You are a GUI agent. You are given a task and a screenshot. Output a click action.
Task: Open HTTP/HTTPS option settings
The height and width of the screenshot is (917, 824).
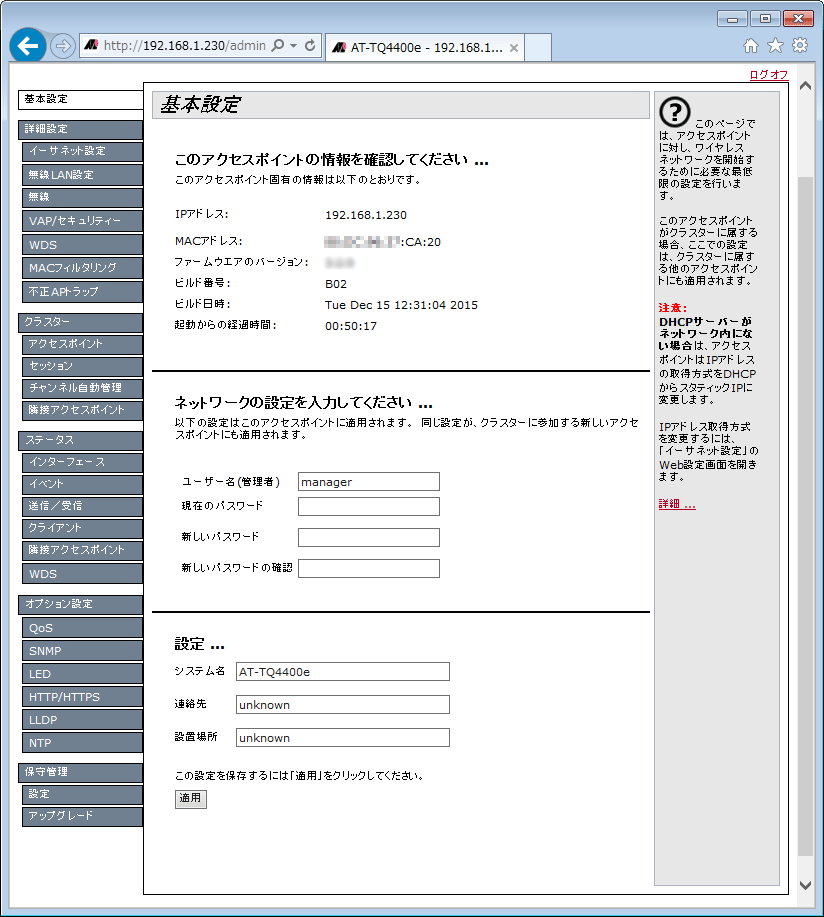(x=82, y=697)
